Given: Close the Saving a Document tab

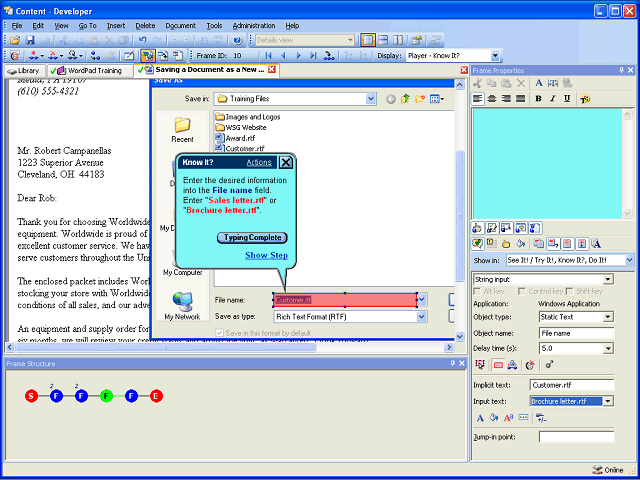Looking at the screenshot, I should 271,70.
